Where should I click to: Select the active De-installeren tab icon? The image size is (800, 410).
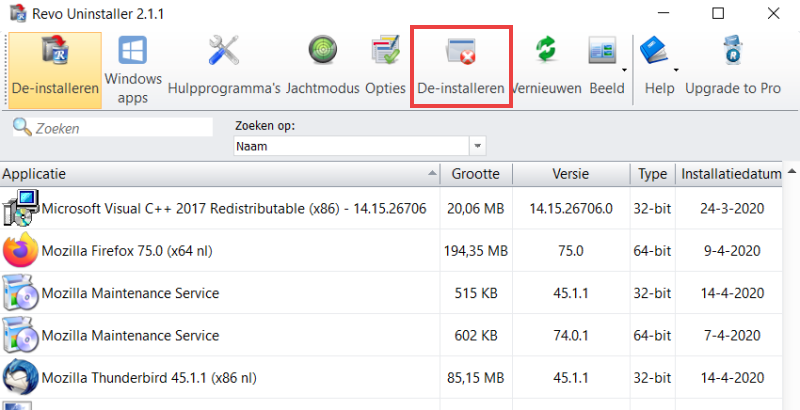[x=56, y=67]
